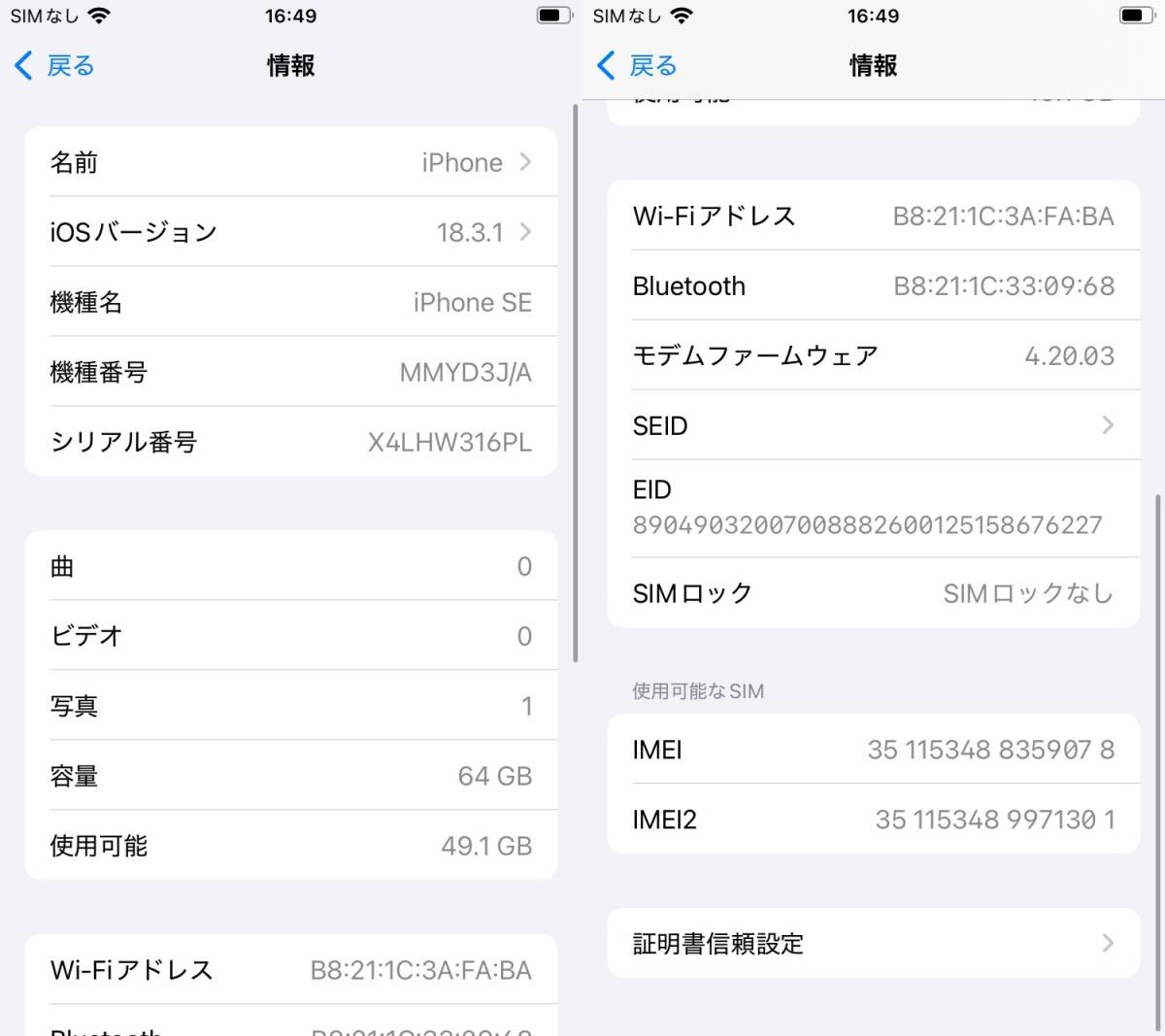Open 証明書信頼設定 chevron
Screen dimensions: 1165x1036
tap(1108, 943)
